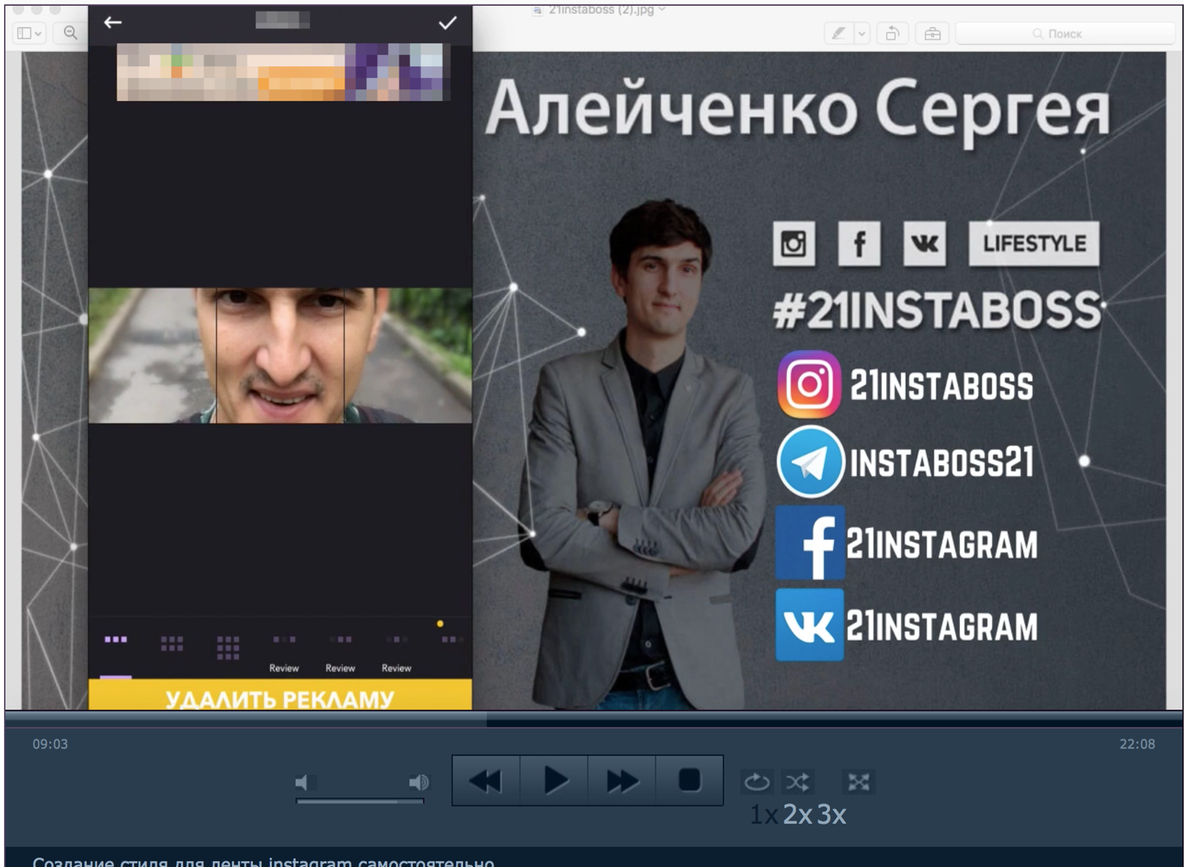Click the zoom out magnifier in Preview
Image resolution: width=1200 pixels, height=867 pixels.
[x=70, y=33]
